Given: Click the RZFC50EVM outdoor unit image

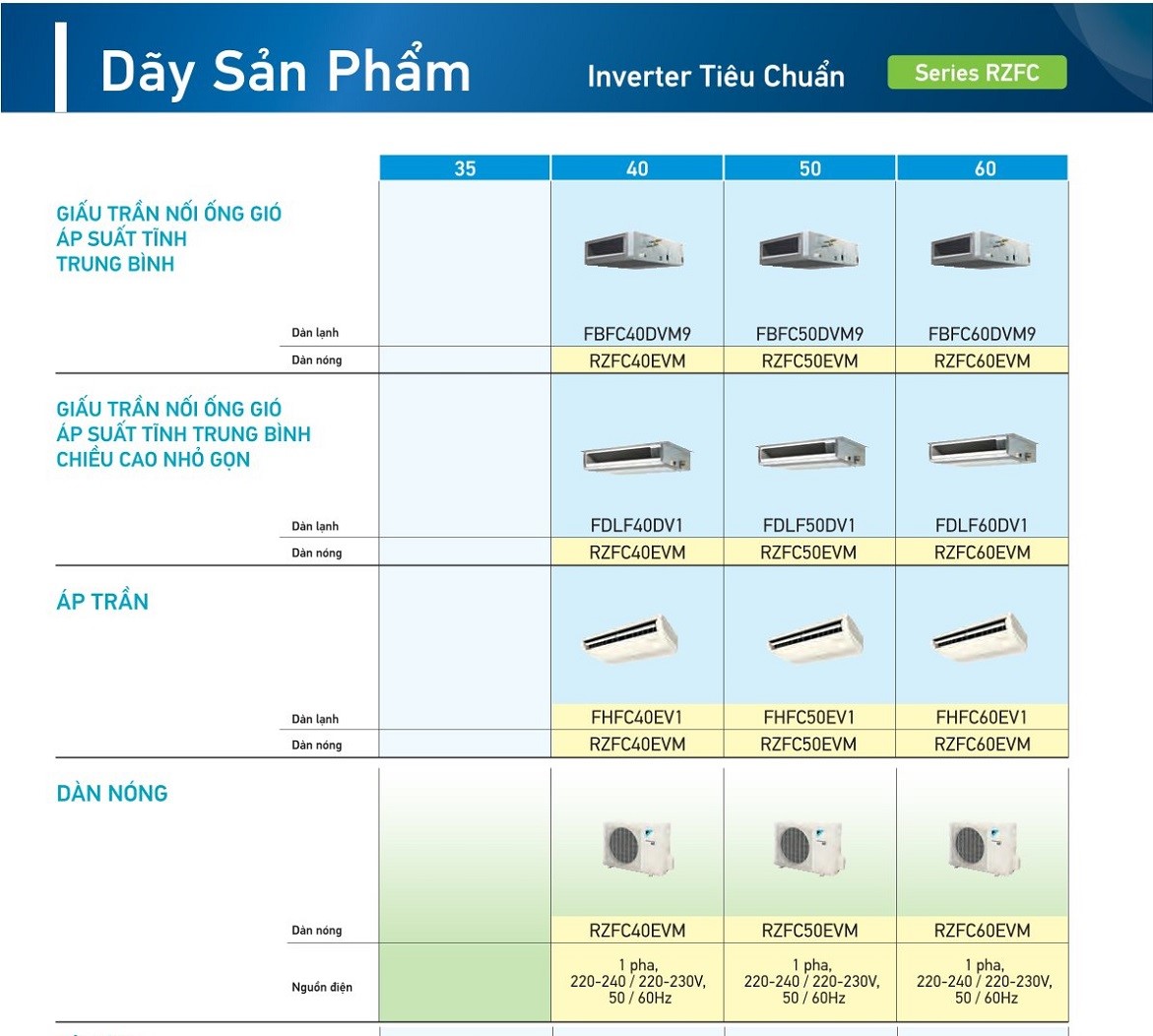Looking at the screenshot, I should point(808,847).
